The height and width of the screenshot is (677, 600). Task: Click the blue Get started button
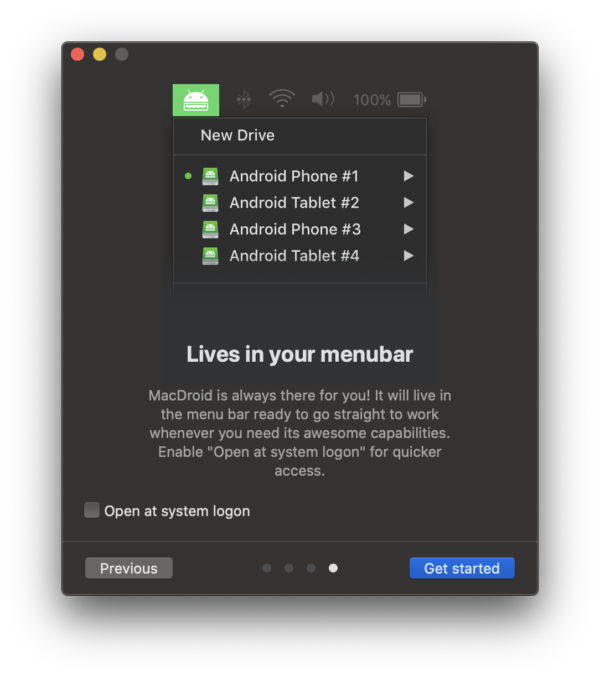click(462, 568)
